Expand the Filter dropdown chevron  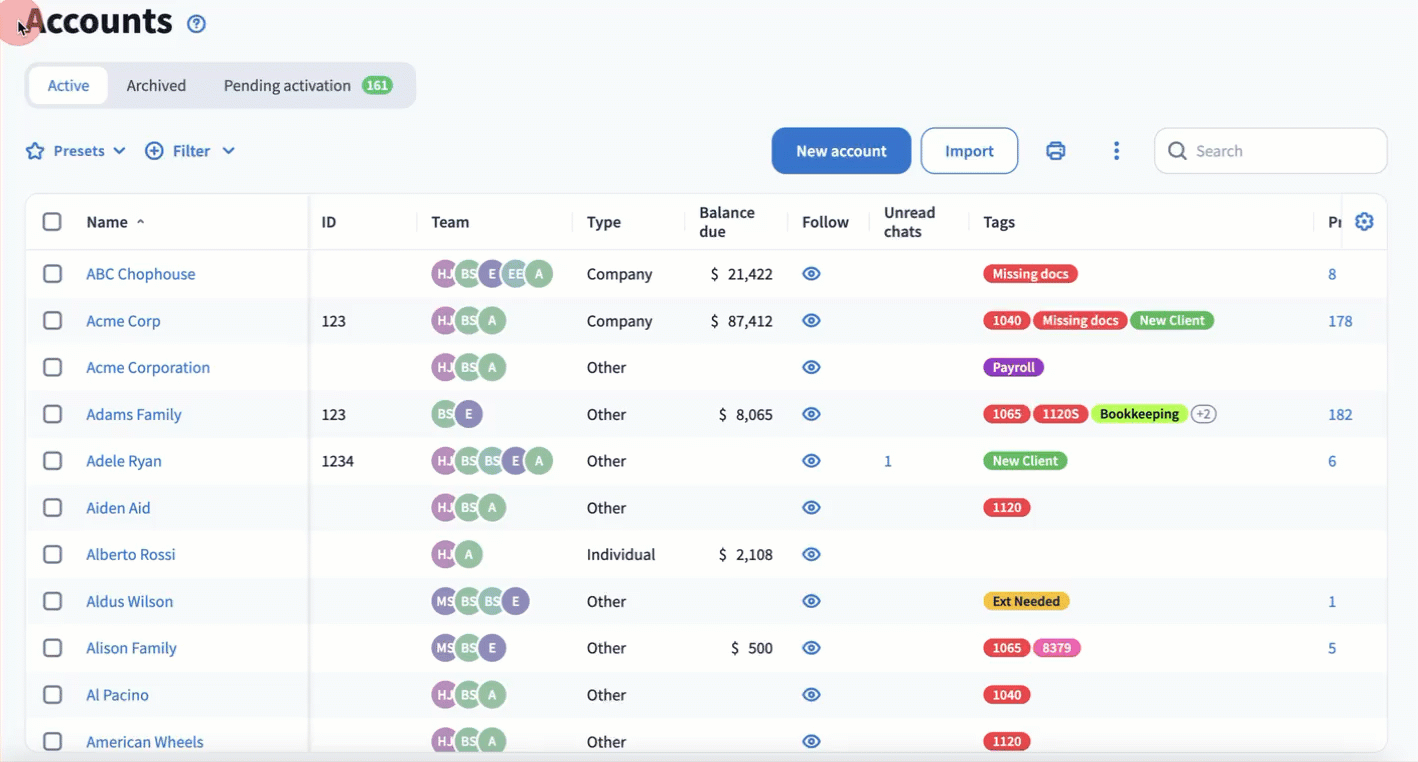[228, 151]
